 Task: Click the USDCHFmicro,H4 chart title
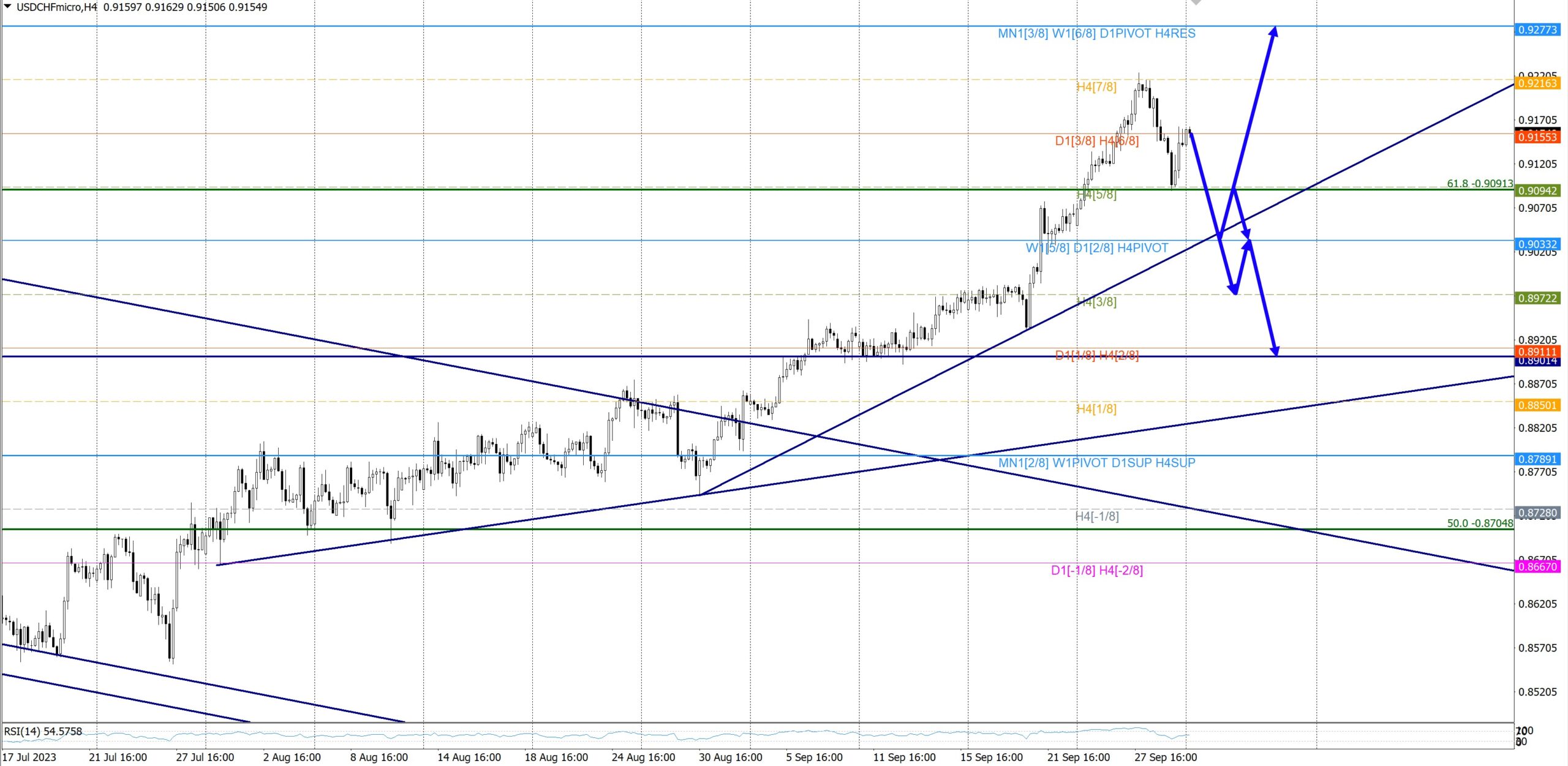[x=56, y=7]
